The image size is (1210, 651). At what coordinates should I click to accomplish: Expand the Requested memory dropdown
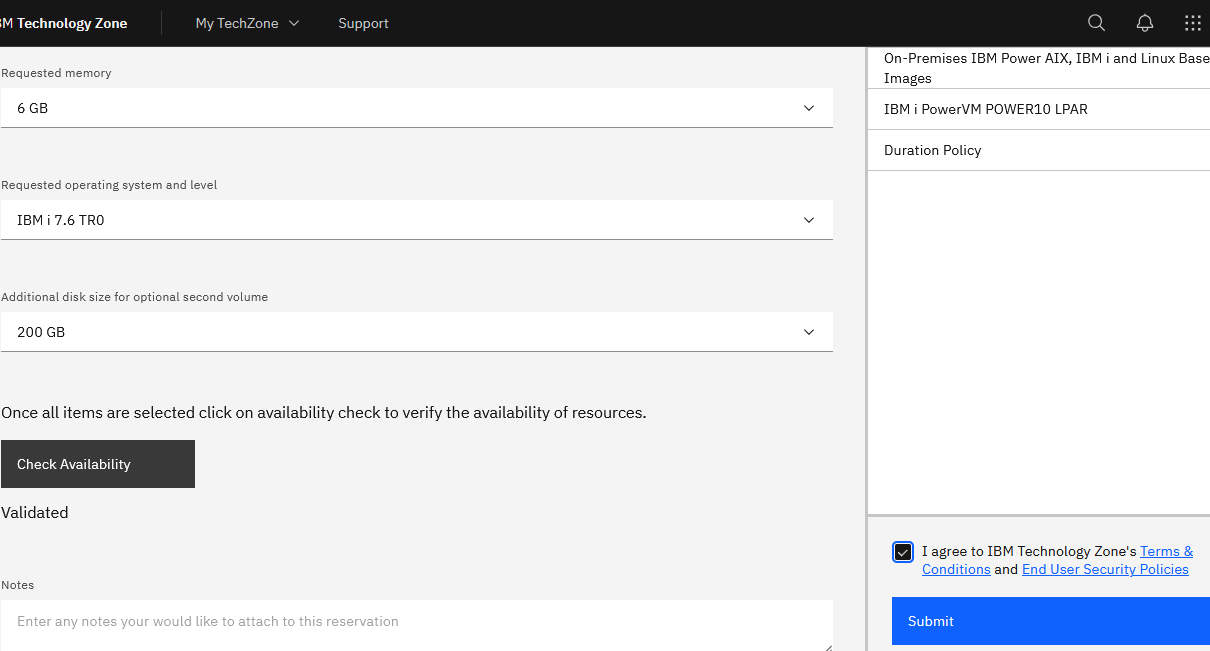pos(416,108)
